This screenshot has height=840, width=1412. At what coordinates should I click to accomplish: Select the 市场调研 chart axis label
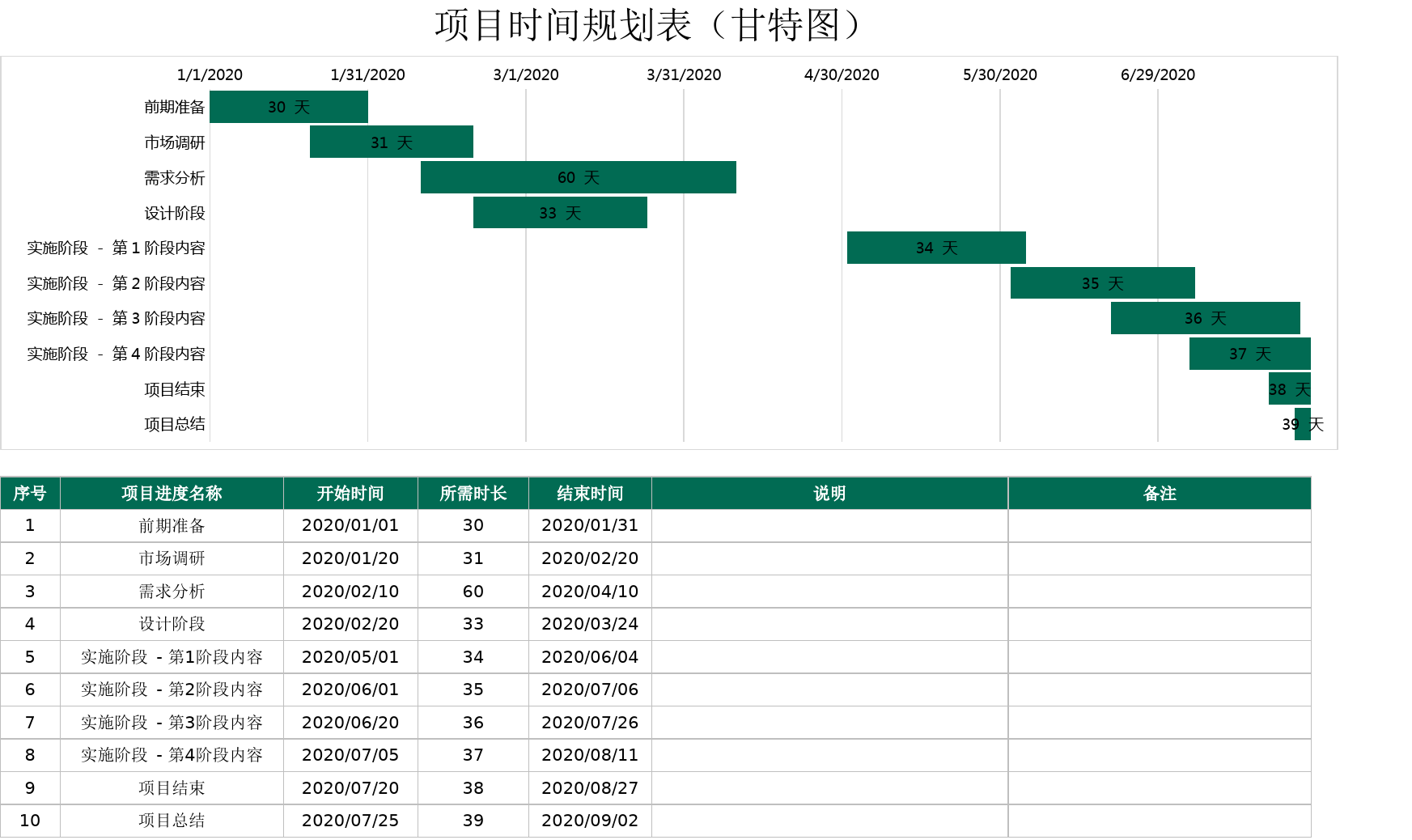[x=175, y=142]
